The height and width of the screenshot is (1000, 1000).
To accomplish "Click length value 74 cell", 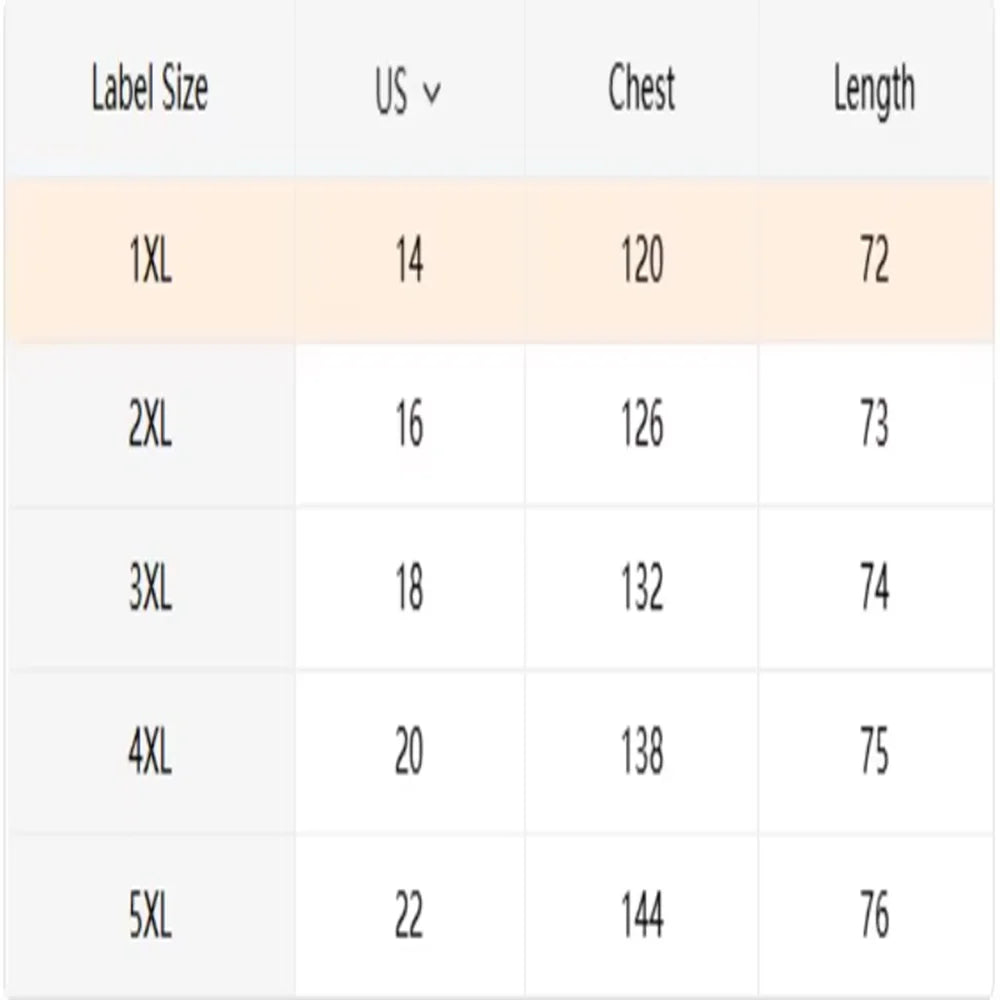I will (x=874, y=589).
